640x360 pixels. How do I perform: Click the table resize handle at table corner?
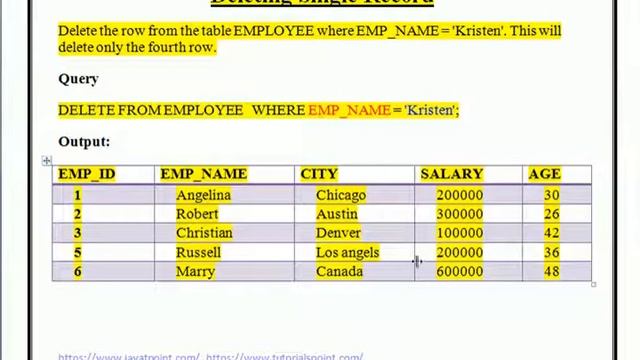[x=594, y=284]
